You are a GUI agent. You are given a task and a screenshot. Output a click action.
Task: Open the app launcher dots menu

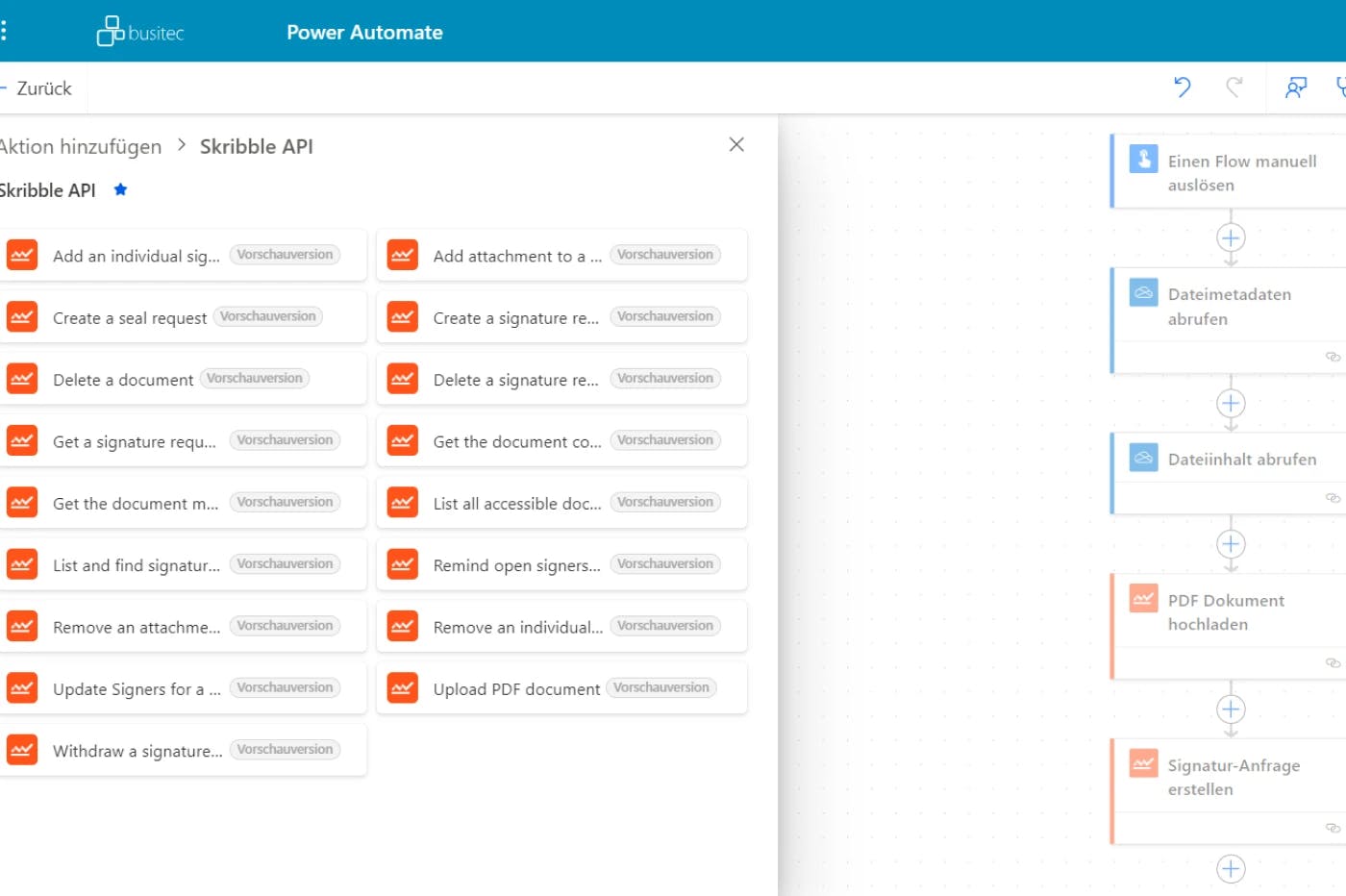[x=4, y=31]
